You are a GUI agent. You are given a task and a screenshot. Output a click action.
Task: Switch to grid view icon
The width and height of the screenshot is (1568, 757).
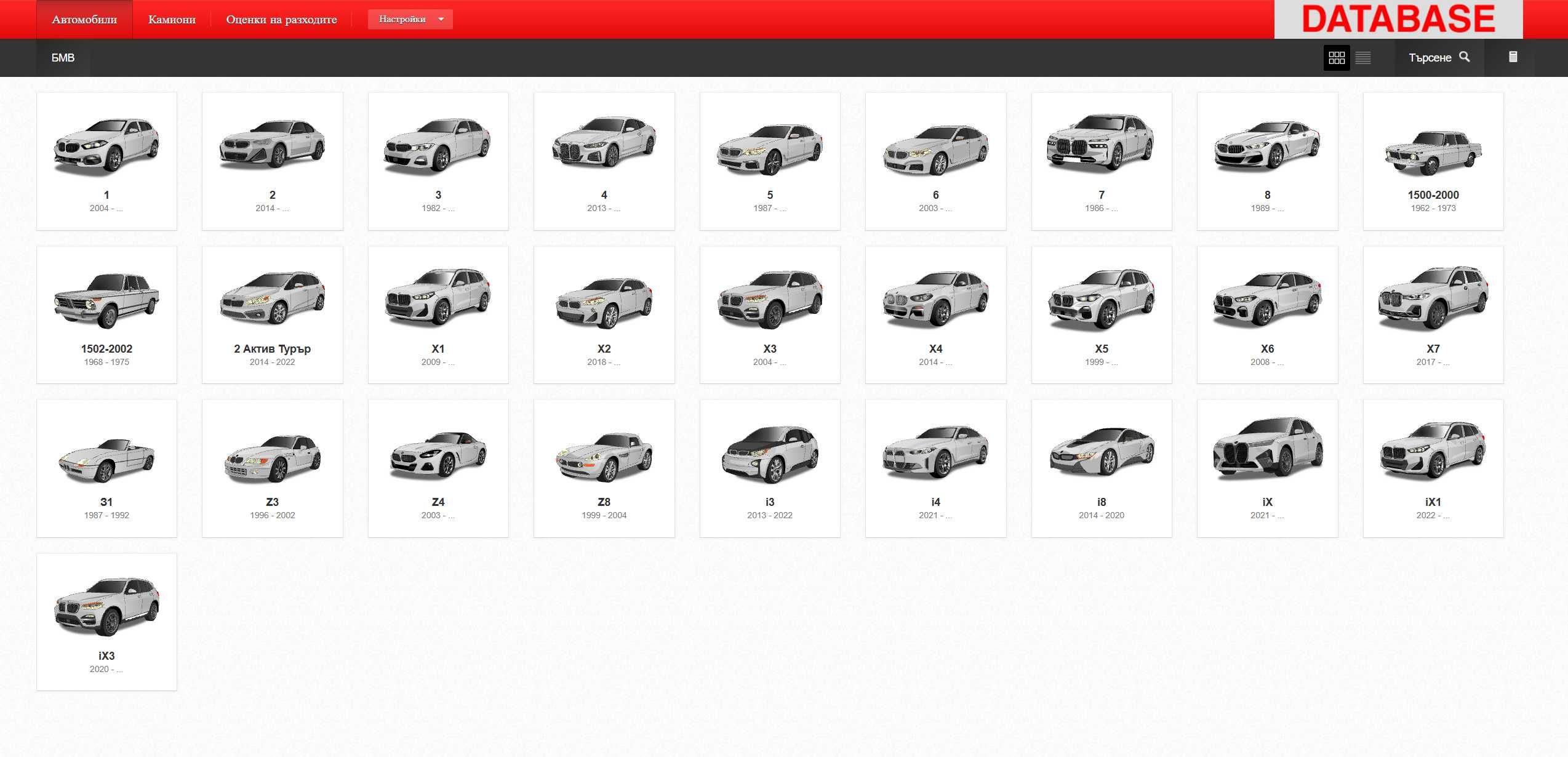coord(1336,58)
